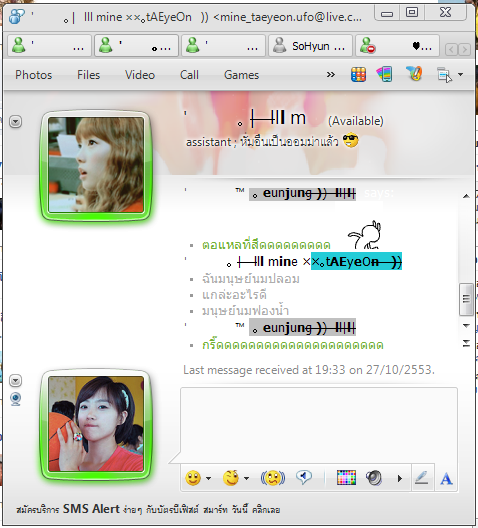Expand the emoticon dropdown arrow
Image resolution: width=478 pixels, height=528 pixels.
[x=209, y=478]
